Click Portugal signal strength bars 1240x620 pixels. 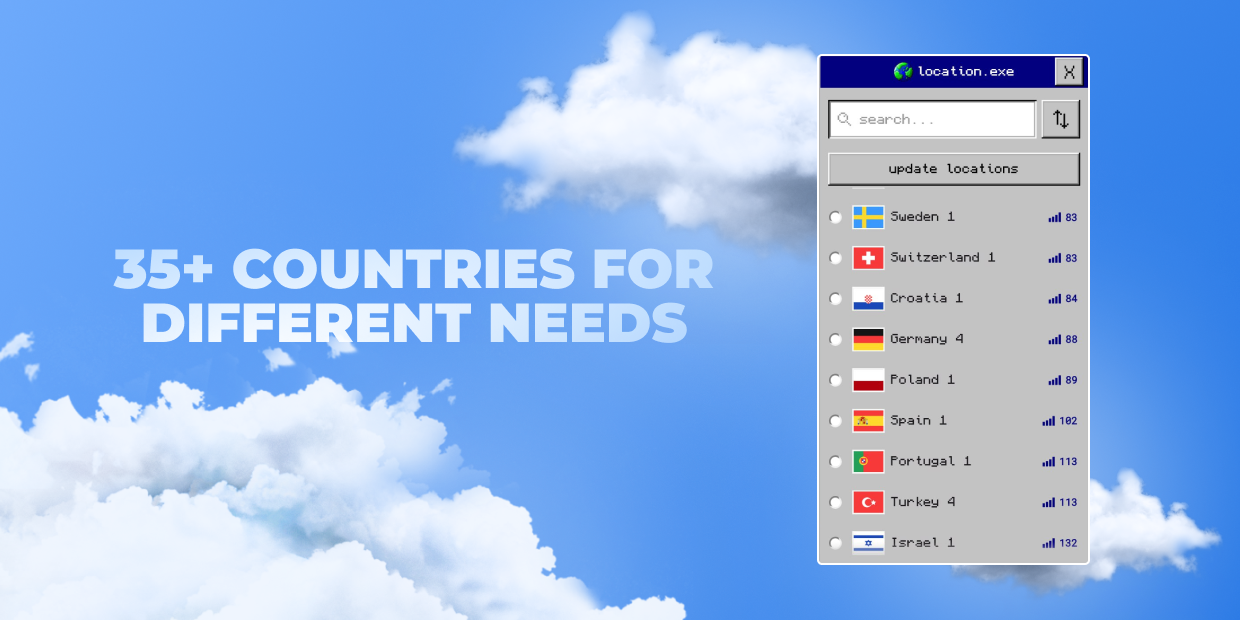[x=1048, y=462]
